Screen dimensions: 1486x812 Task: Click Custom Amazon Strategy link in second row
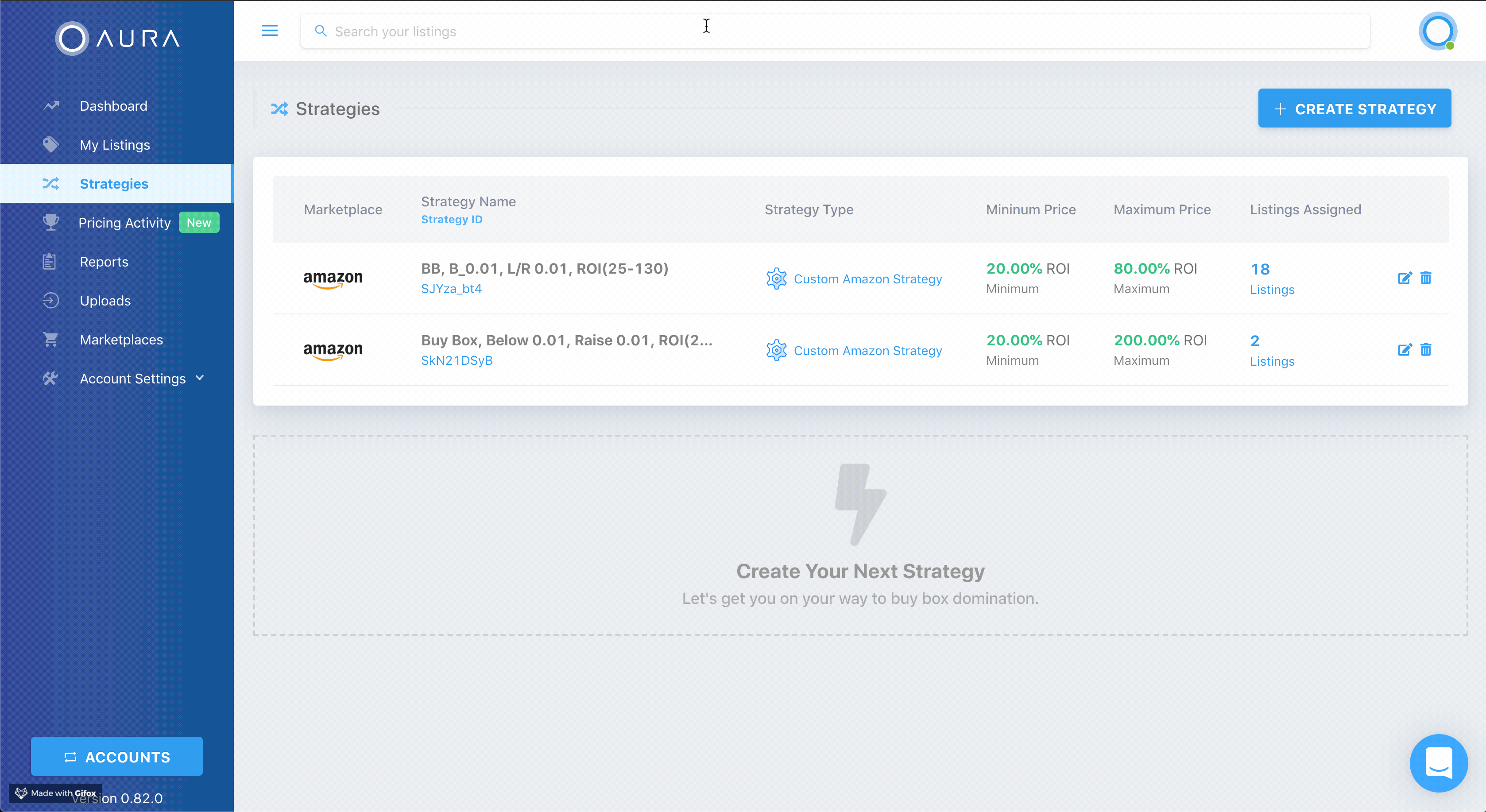[x=867, y=351]
